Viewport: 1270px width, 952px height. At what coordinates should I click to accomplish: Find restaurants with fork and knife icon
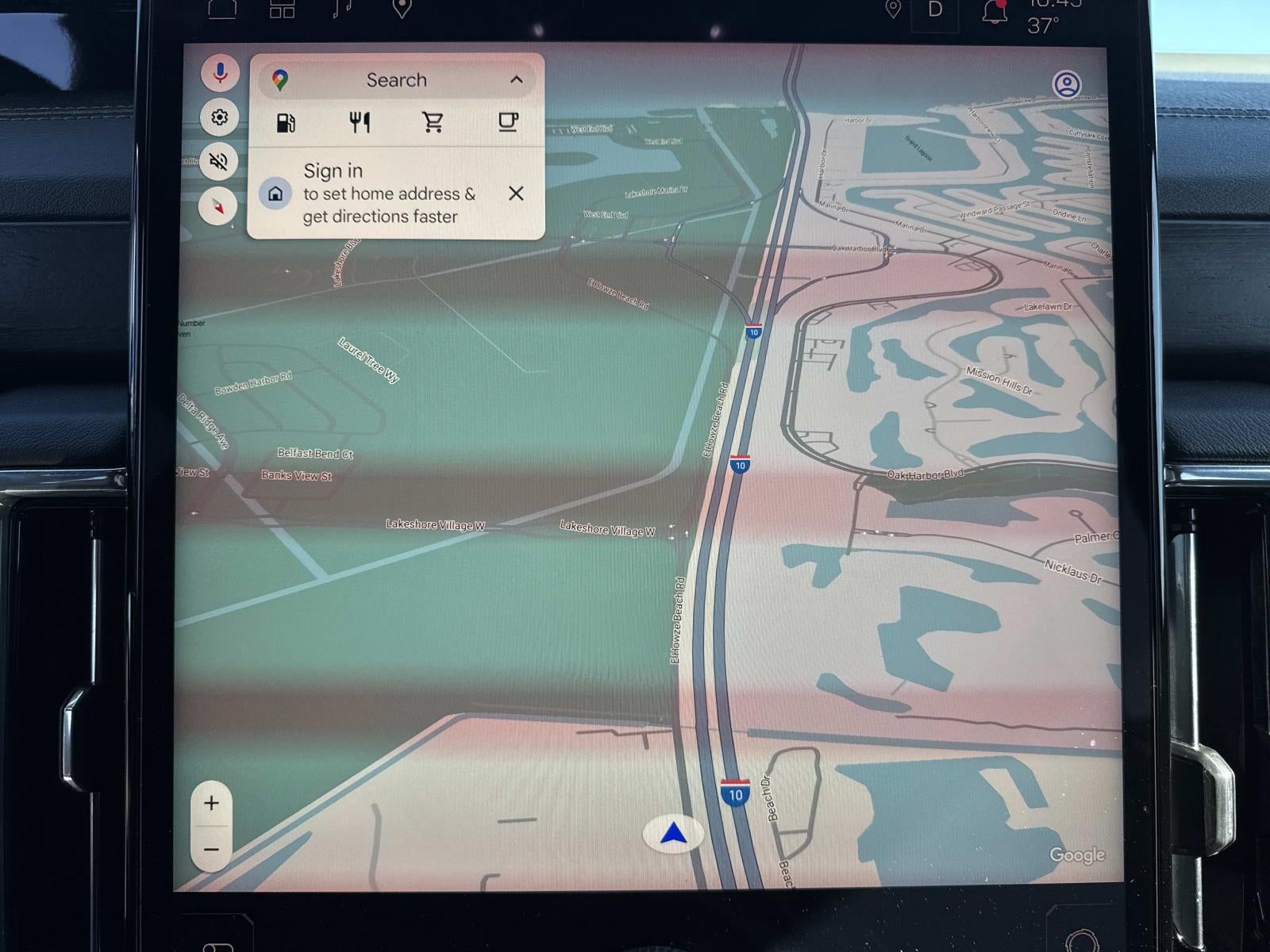360,122
